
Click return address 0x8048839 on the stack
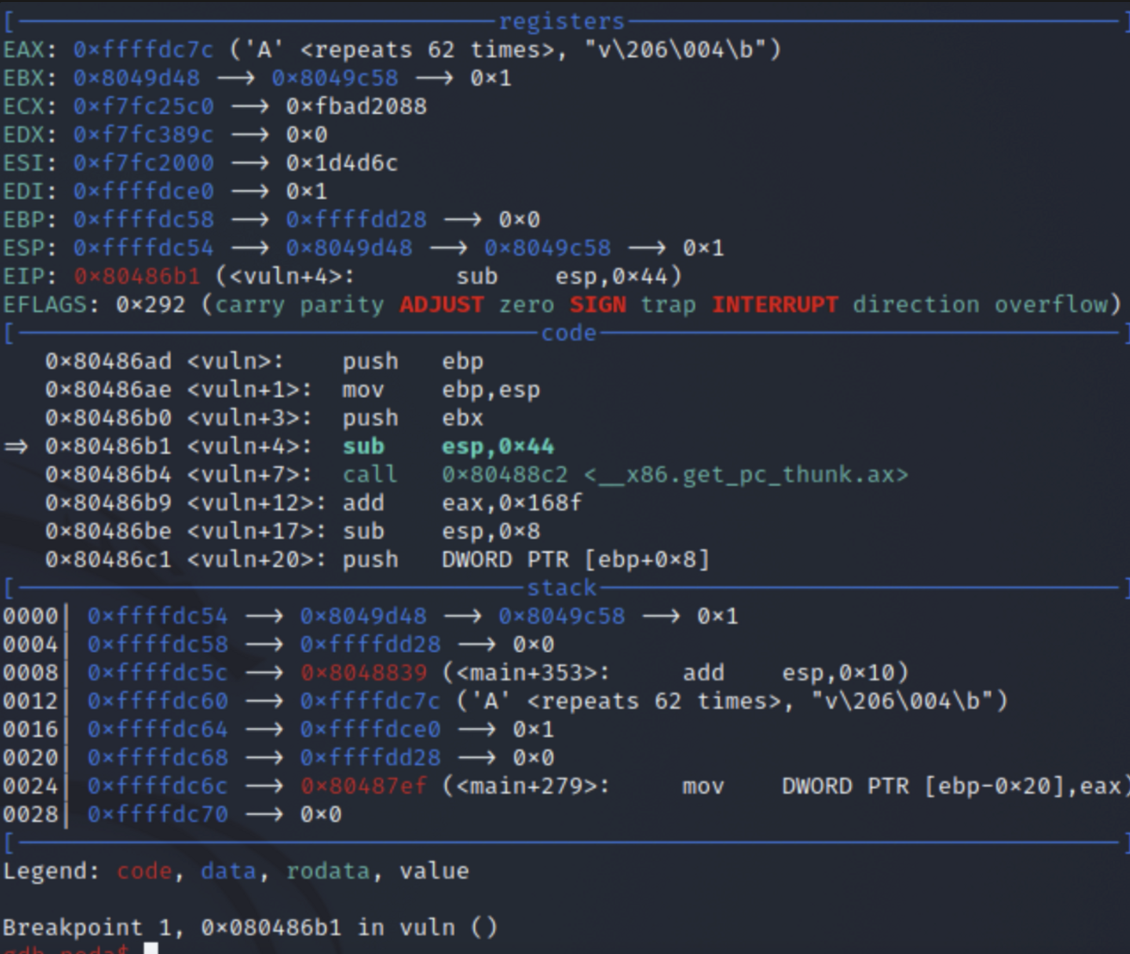pyautogui.click(x=363, y=673)
